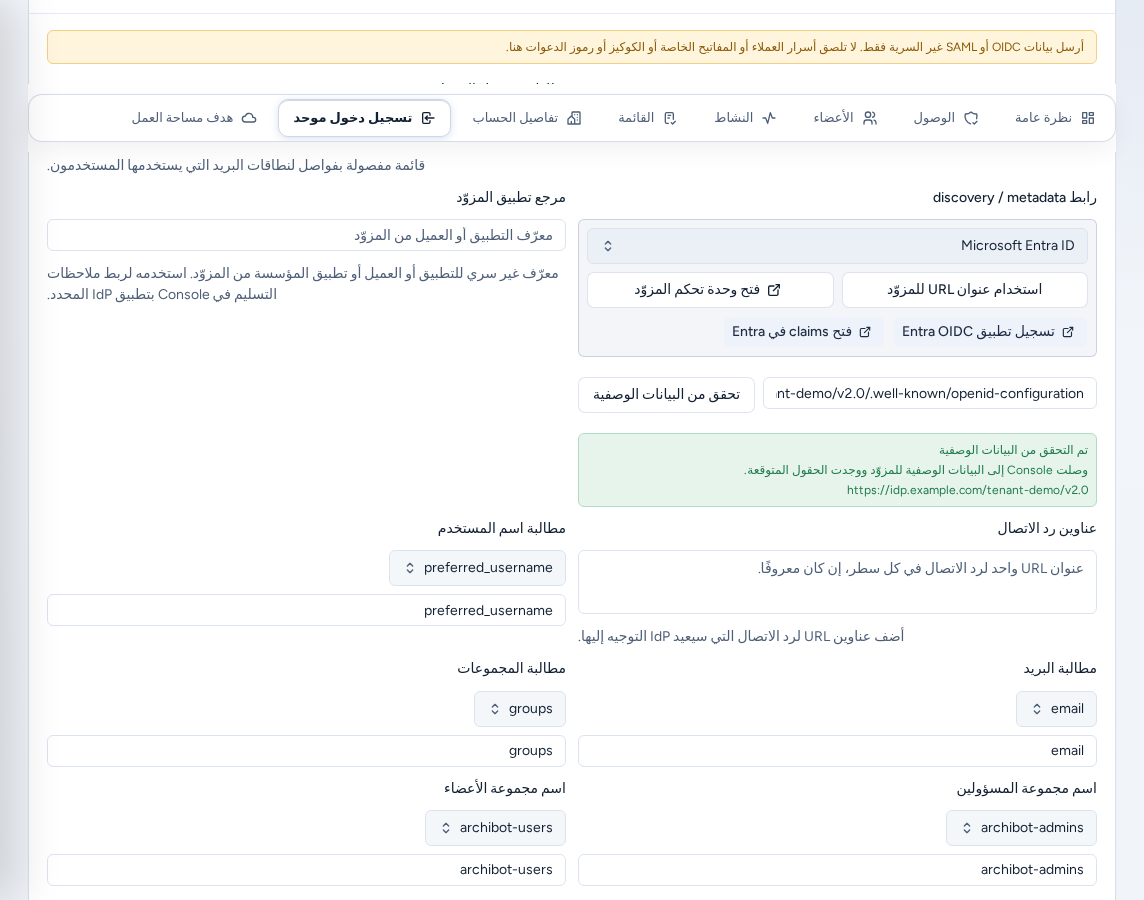Click chevron arrows in email dropdown

tap(1037, 709)
